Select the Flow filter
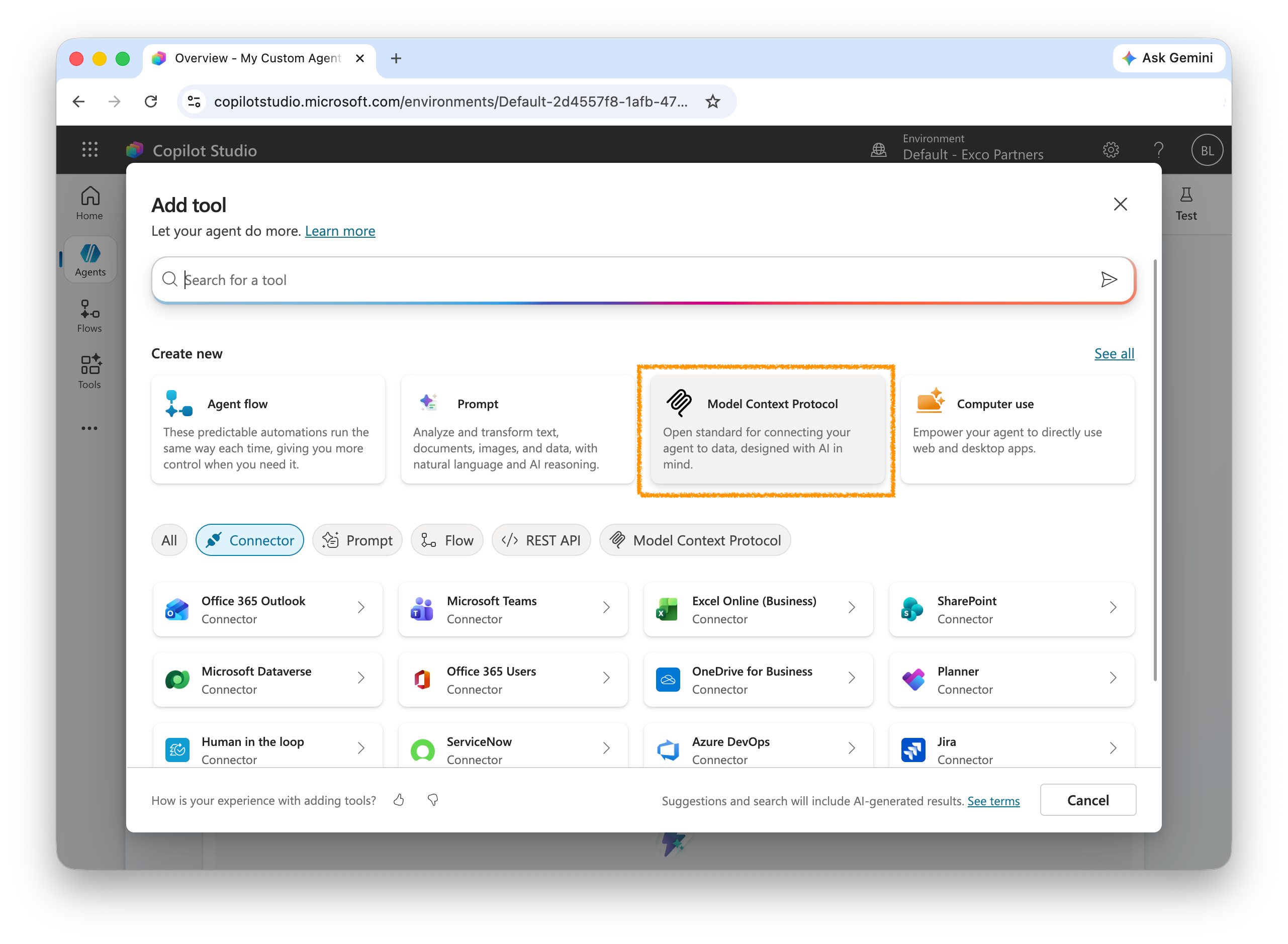 coord(447,540)
